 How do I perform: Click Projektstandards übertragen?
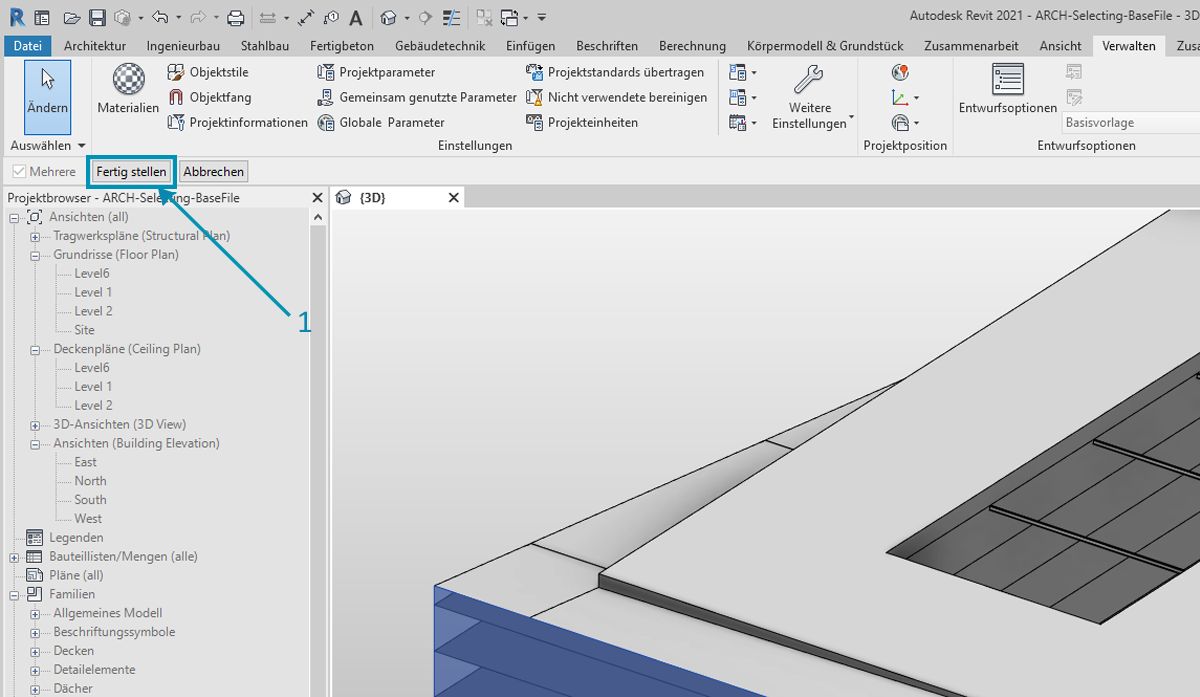click(x=614, y=72)
